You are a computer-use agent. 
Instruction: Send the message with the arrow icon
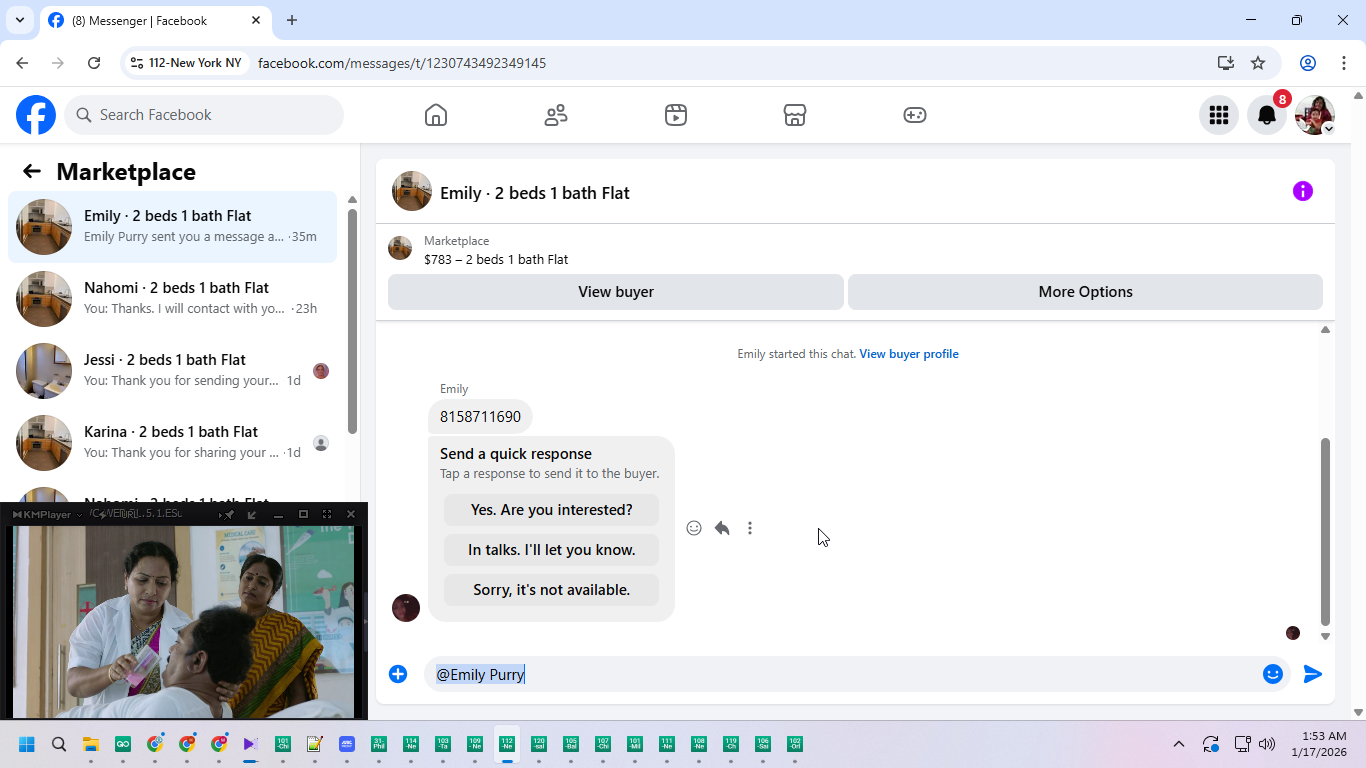pos(1313,674)
